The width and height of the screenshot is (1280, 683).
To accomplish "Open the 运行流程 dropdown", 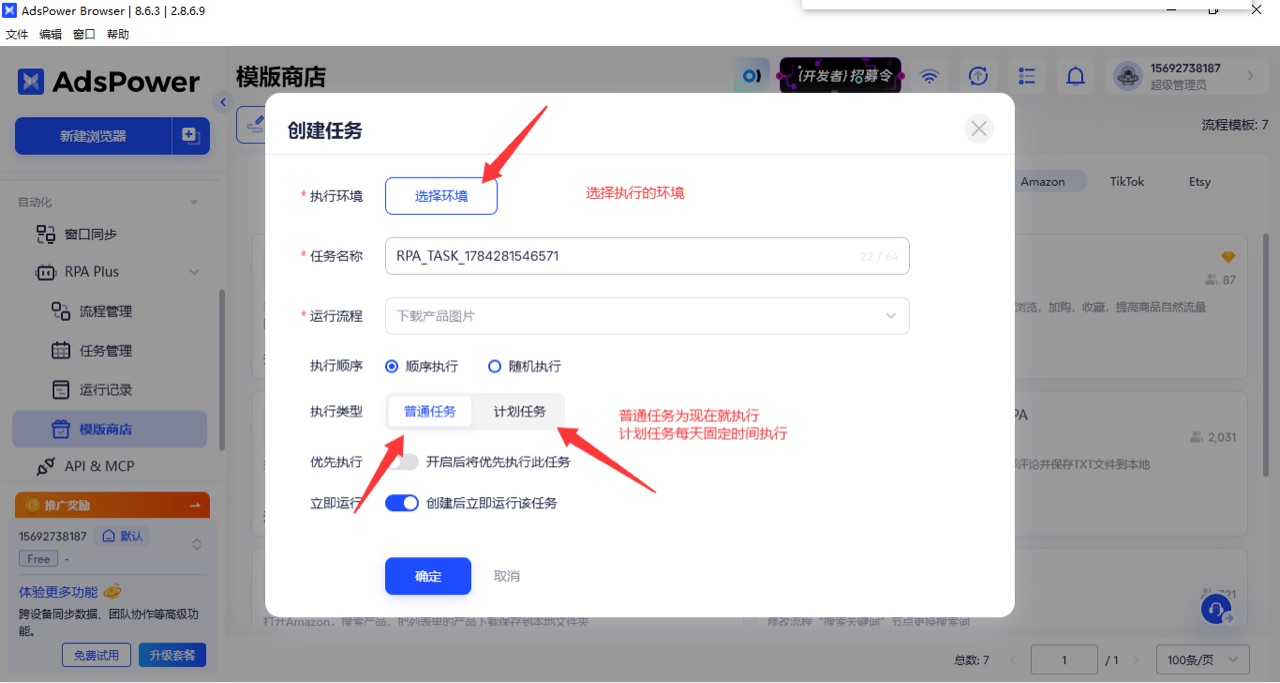I will click(647, 316).
